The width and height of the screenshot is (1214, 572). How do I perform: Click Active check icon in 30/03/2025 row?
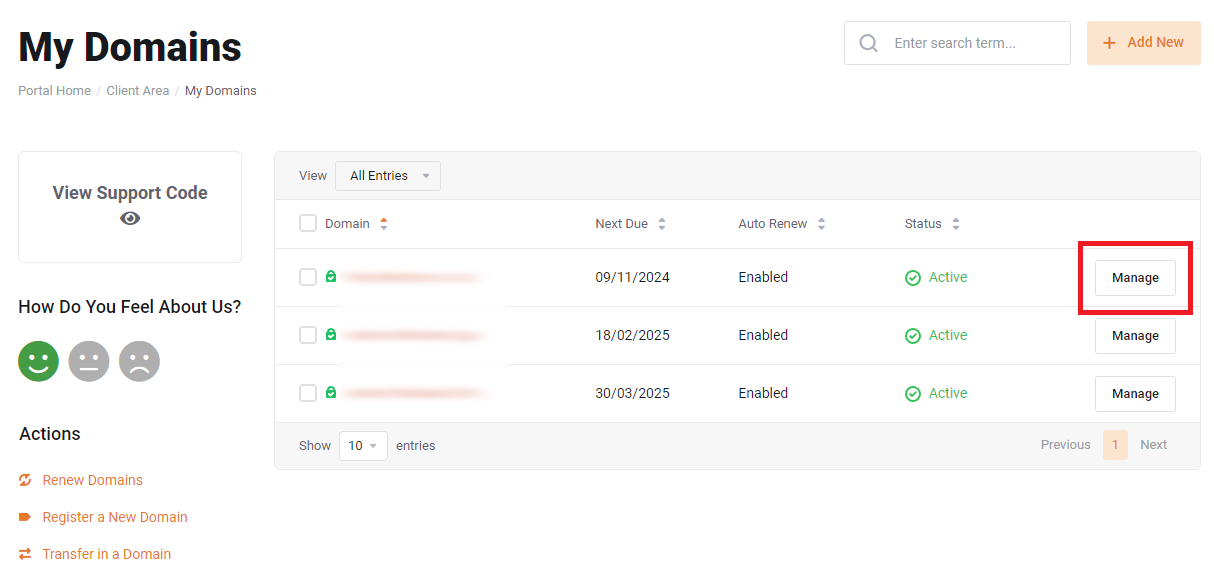click(x=913, y=394)
